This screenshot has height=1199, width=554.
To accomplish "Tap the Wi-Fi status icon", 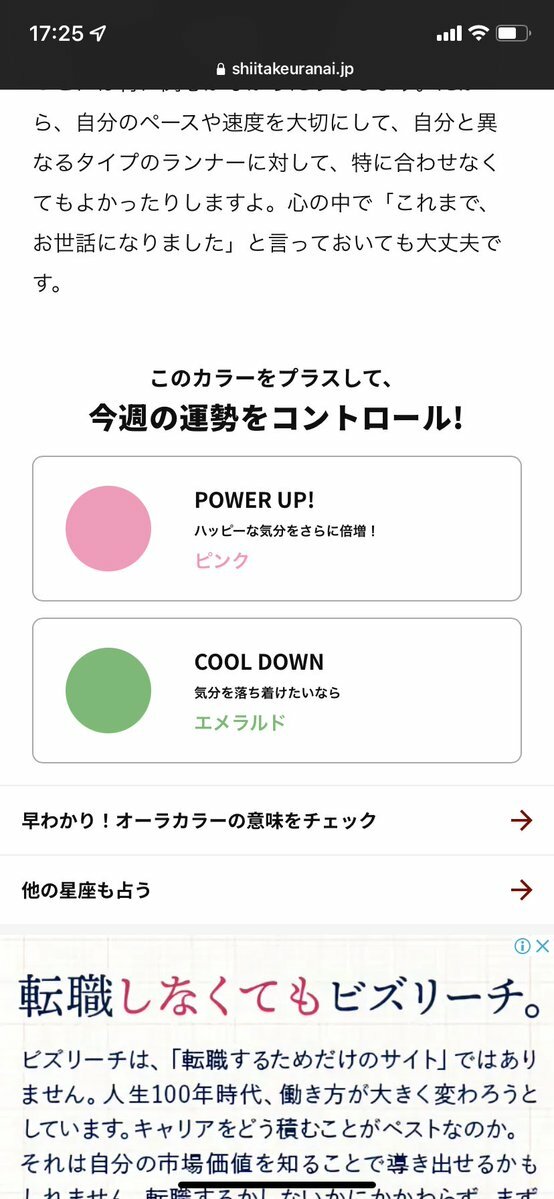I will coord(479,33).
